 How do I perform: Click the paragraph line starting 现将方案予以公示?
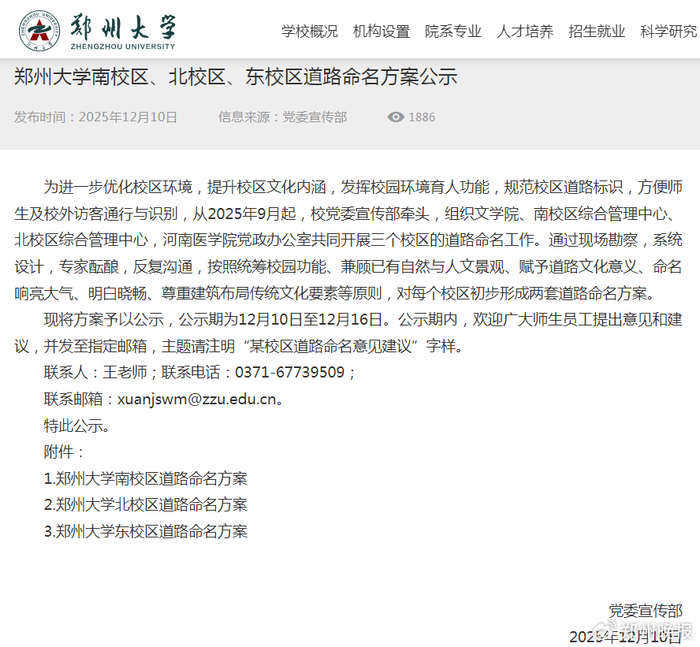[x=363, y=320]
